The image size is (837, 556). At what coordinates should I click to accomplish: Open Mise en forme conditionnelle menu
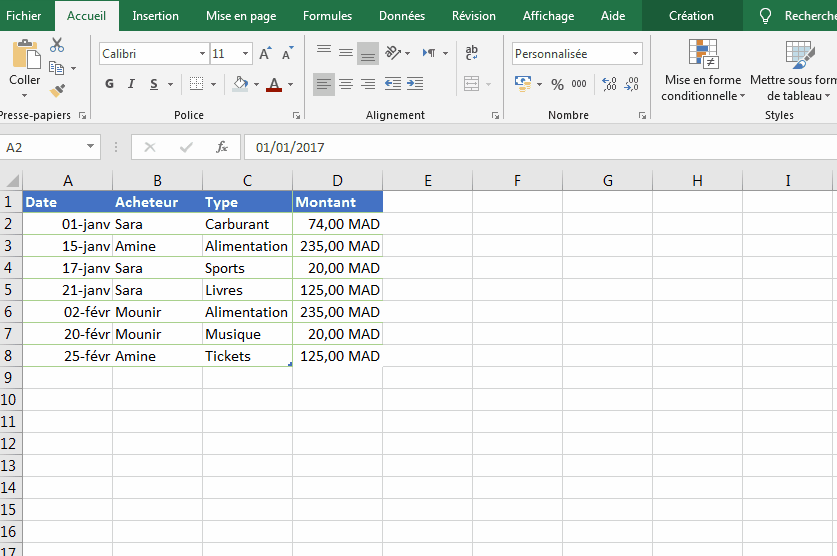(702, 70)
